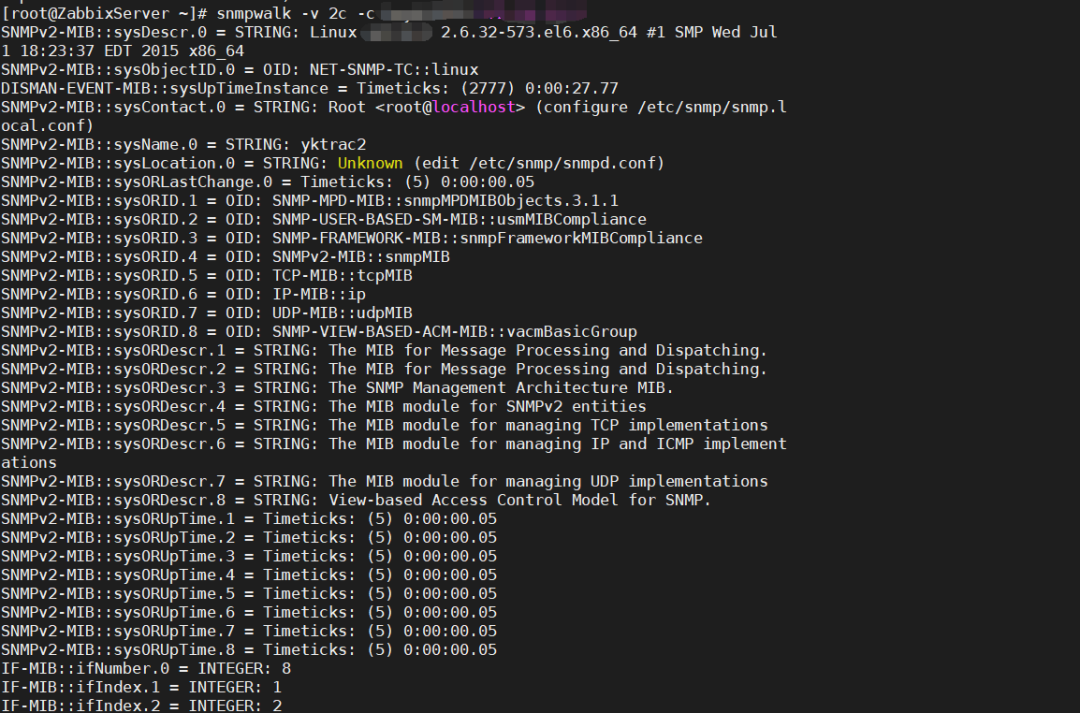This screenshot has height=713, width=1080.
Task: Click the sysObjectID NET-SNMP-TC::linux value
Action: [394, 70]
